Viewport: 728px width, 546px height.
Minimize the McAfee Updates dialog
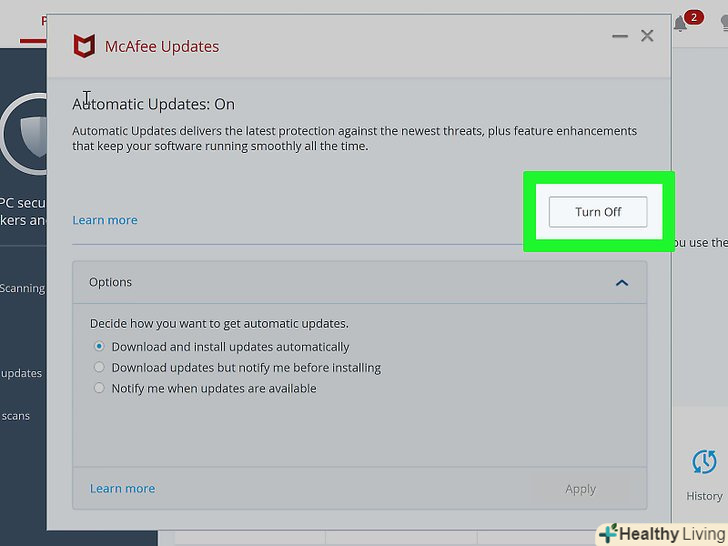click(x=620, y=36)
